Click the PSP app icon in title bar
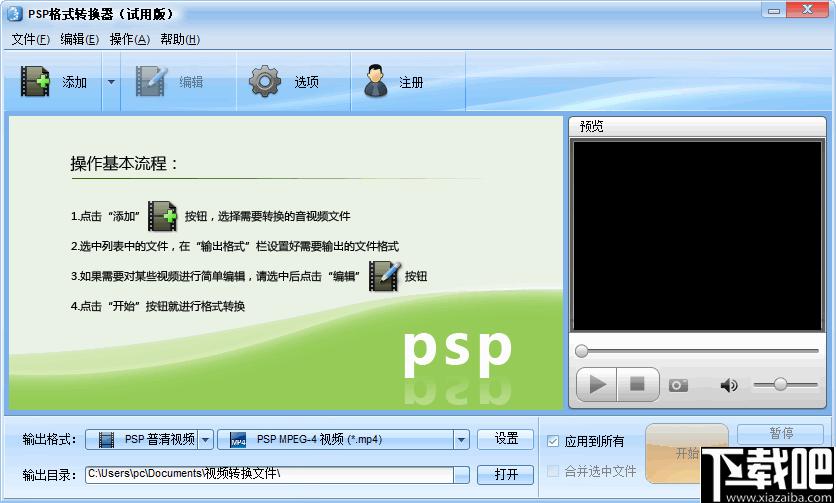836x503 pixels. pos(15,13)
